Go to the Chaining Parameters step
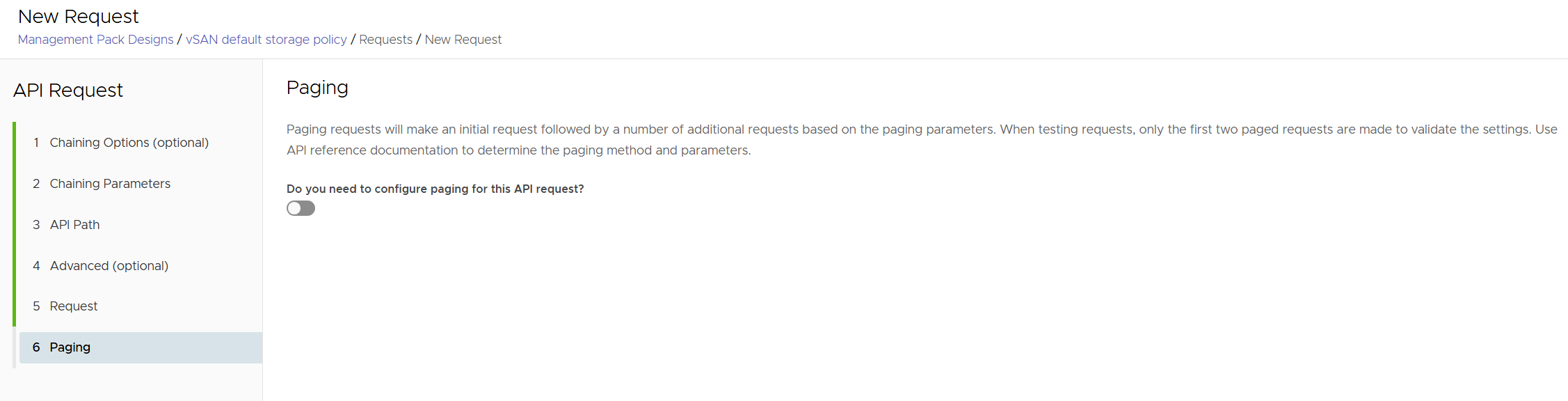The height and width of the screenshot is (401, 1568). coord(110,184)
